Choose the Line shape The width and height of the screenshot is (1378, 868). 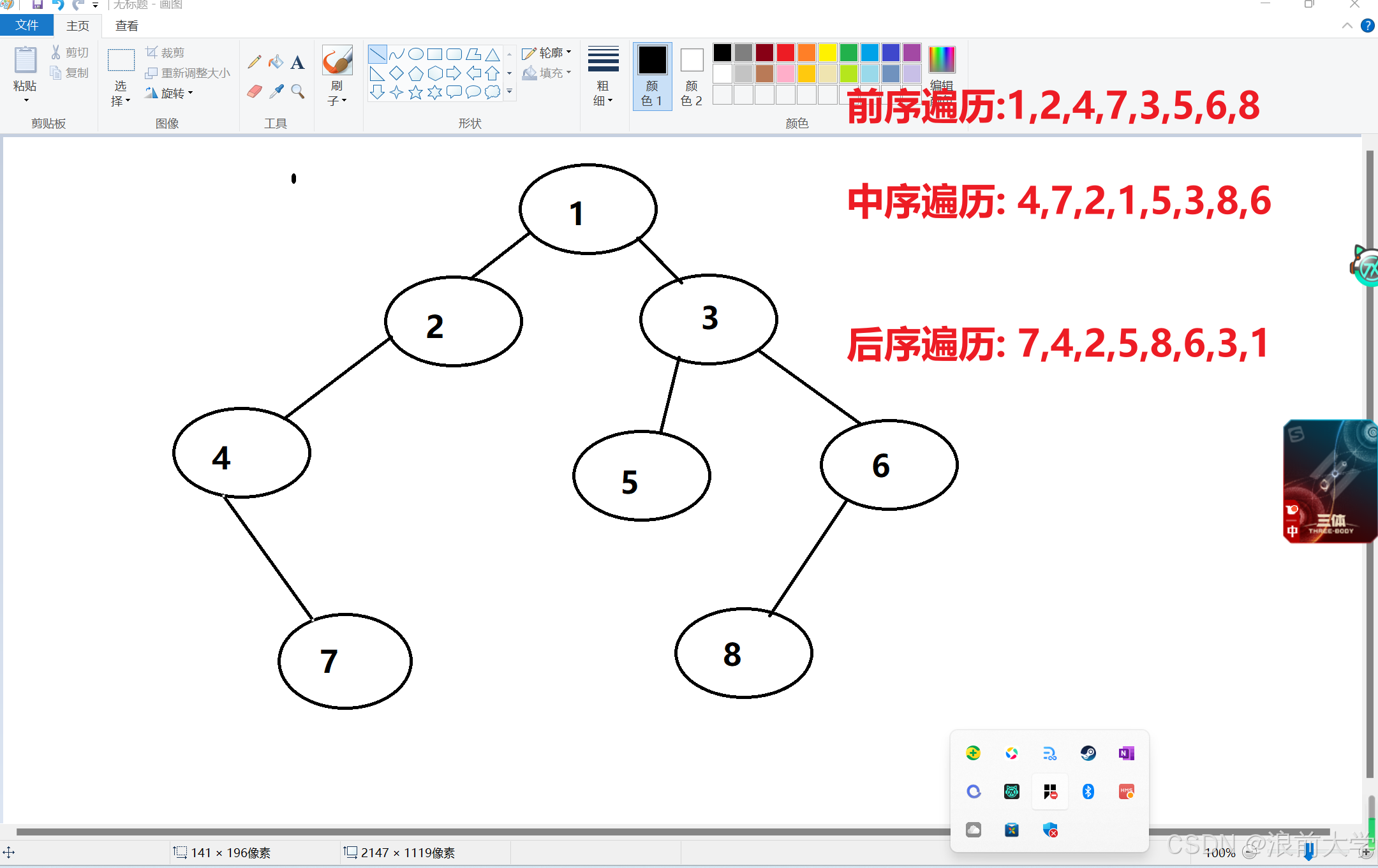377,54
